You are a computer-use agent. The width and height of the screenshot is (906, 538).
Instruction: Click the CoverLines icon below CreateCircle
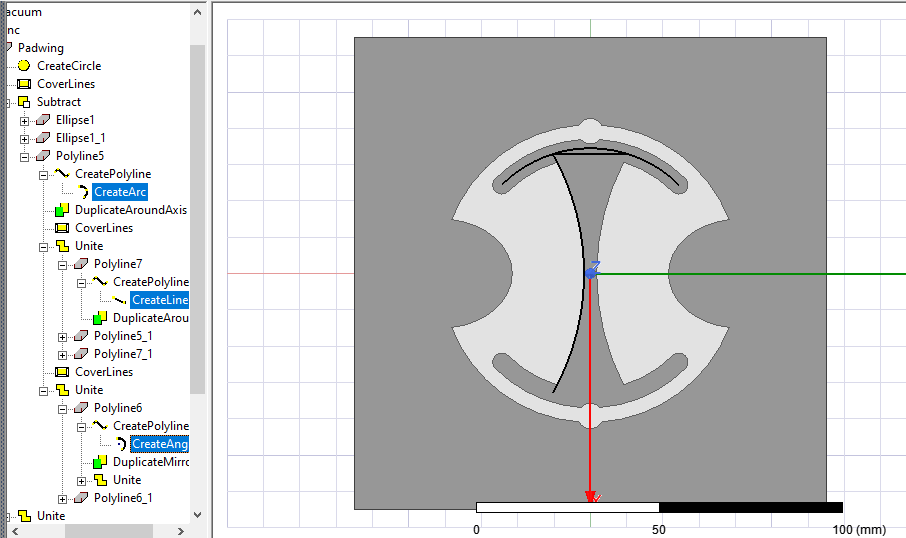[x=24, y=84]
